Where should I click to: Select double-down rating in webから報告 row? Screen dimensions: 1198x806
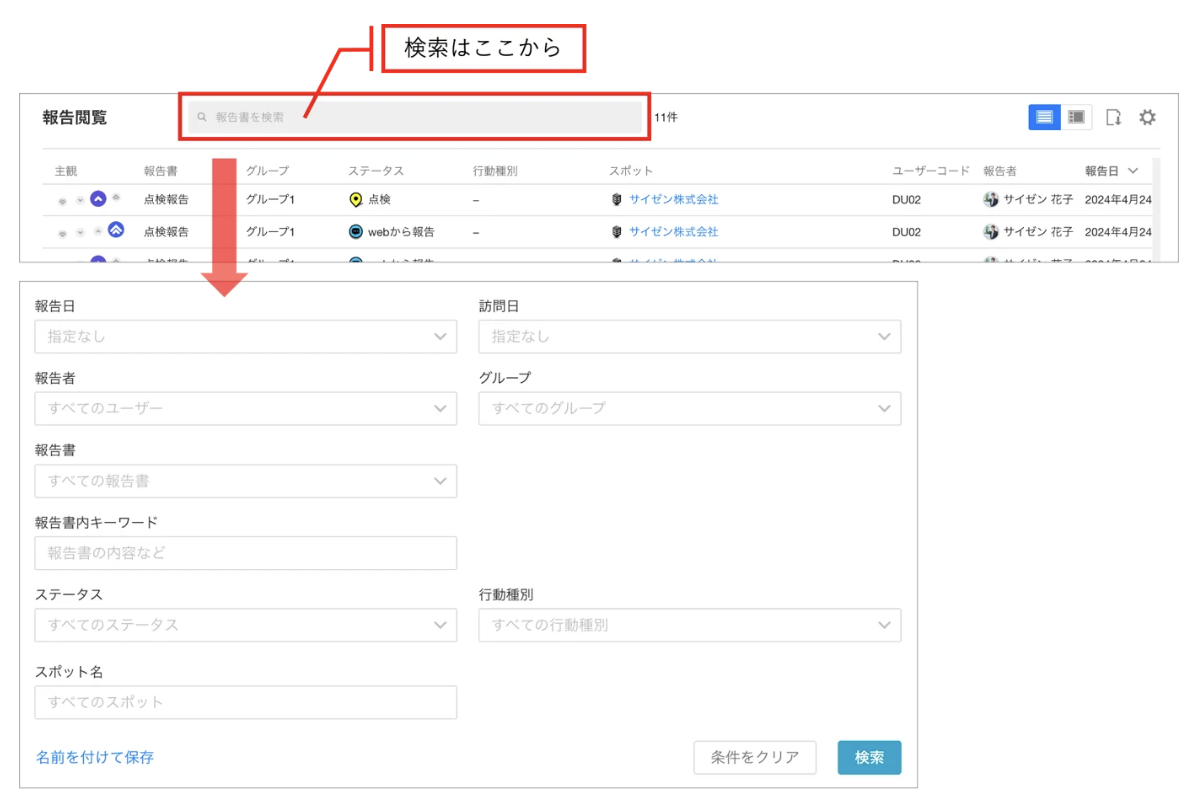pyautogui.click(x=63, y=233)
